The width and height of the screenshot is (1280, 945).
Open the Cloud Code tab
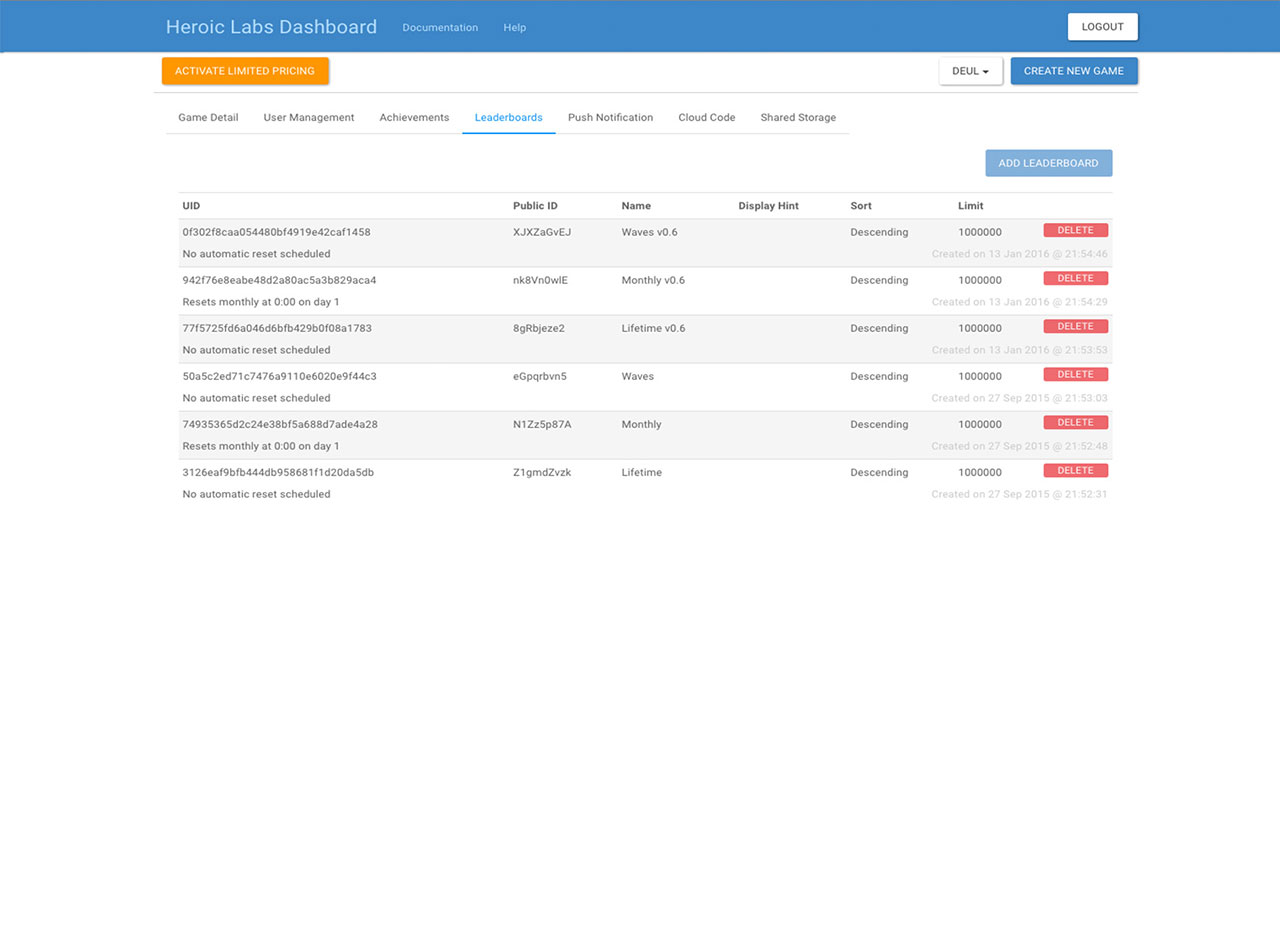tap(706, 118)
